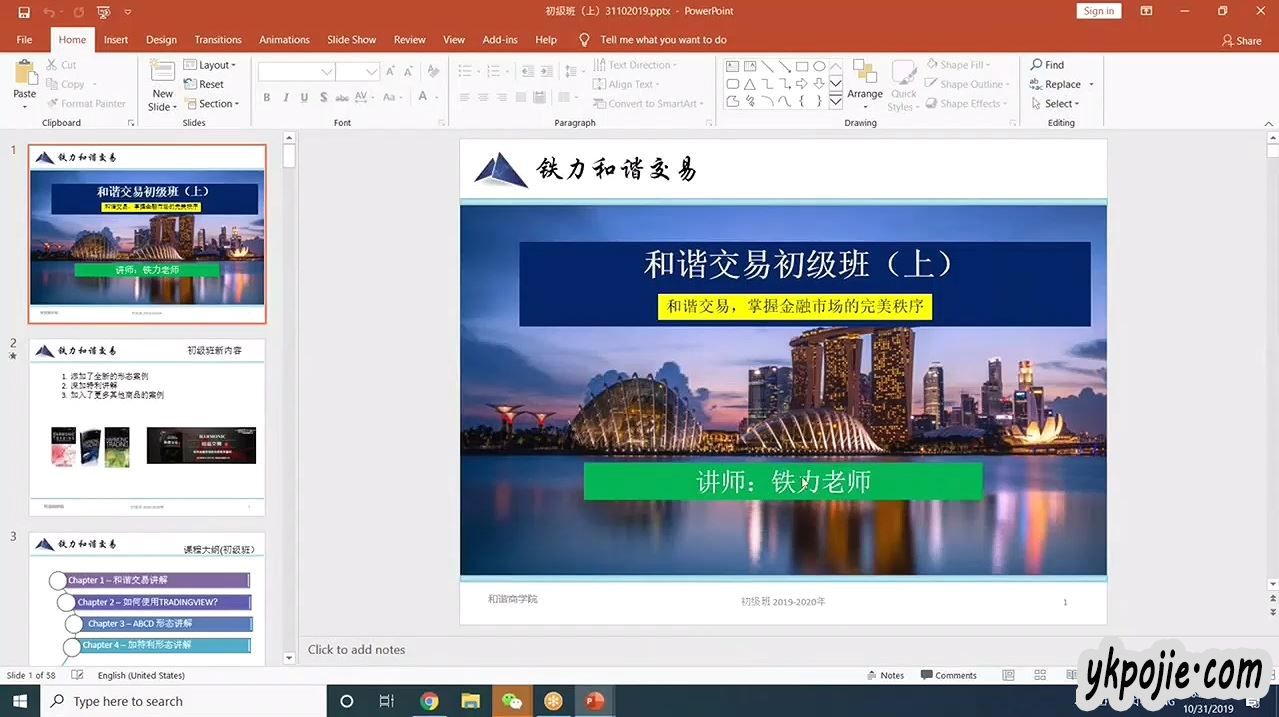Toggle Bold text formatting
1279x717 pixels.
tap(267, 98)
